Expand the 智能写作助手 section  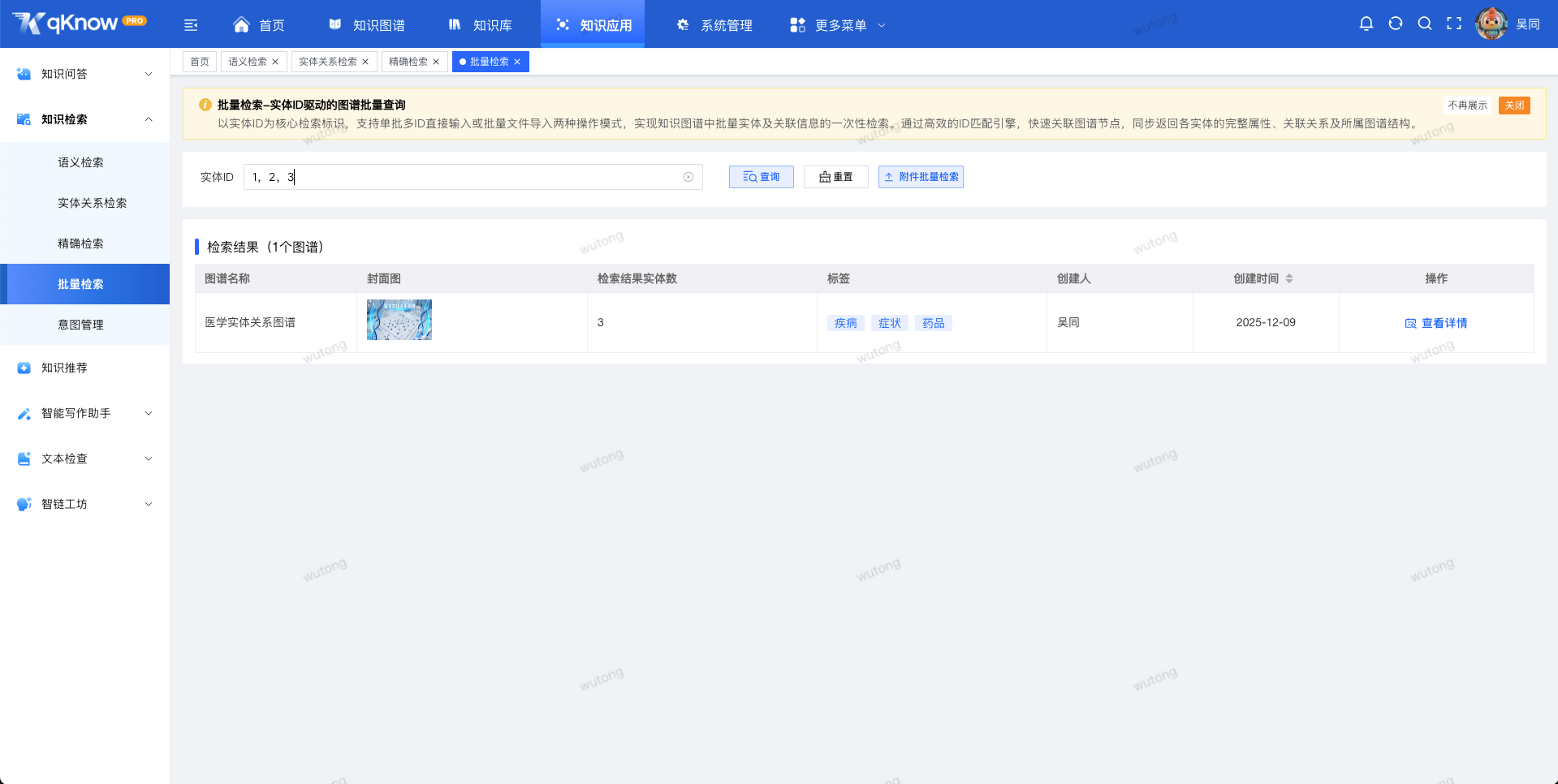click(x=84, y=413)
